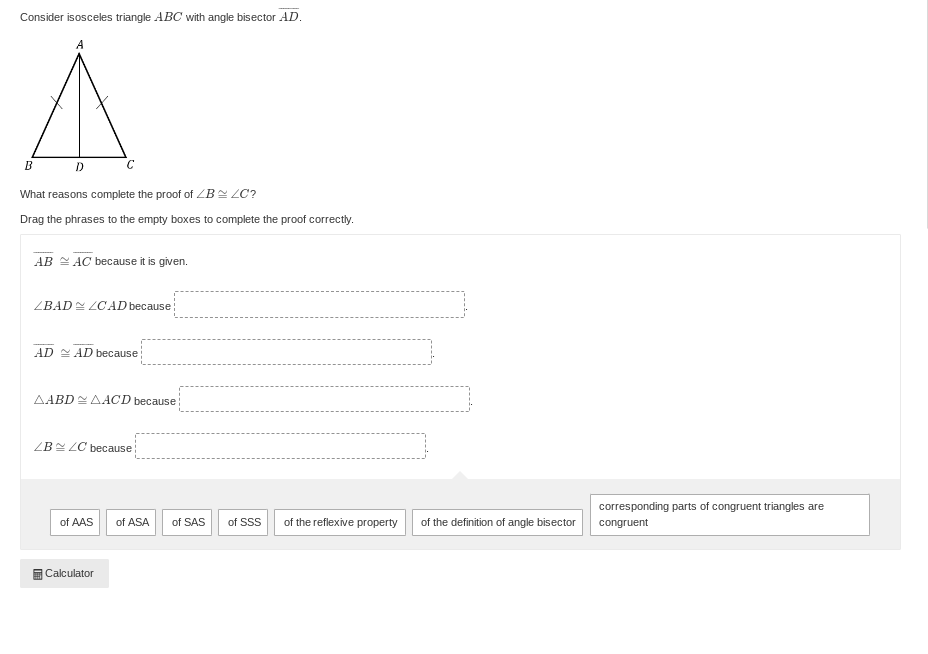
Task: Click point label D below the triangle
Action: click(80, 167)
